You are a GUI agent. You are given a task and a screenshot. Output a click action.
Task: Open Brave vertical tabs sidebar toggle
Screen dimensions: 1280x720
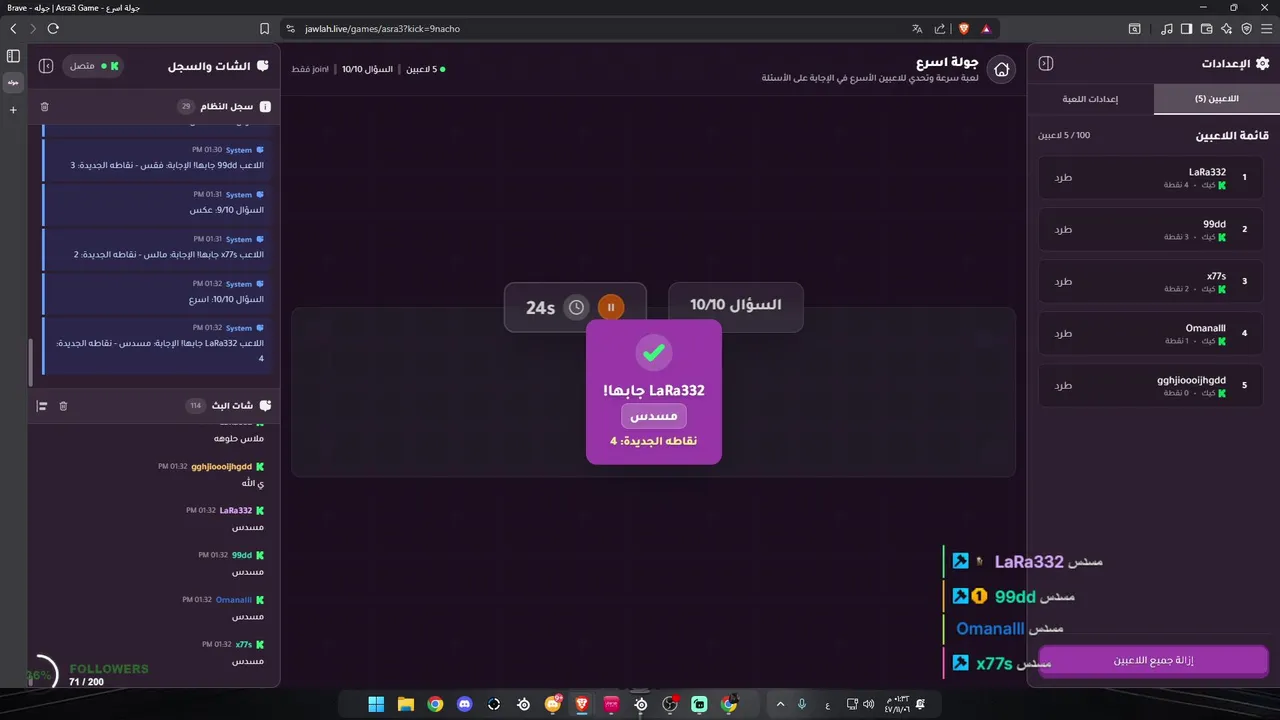[13, 56]
